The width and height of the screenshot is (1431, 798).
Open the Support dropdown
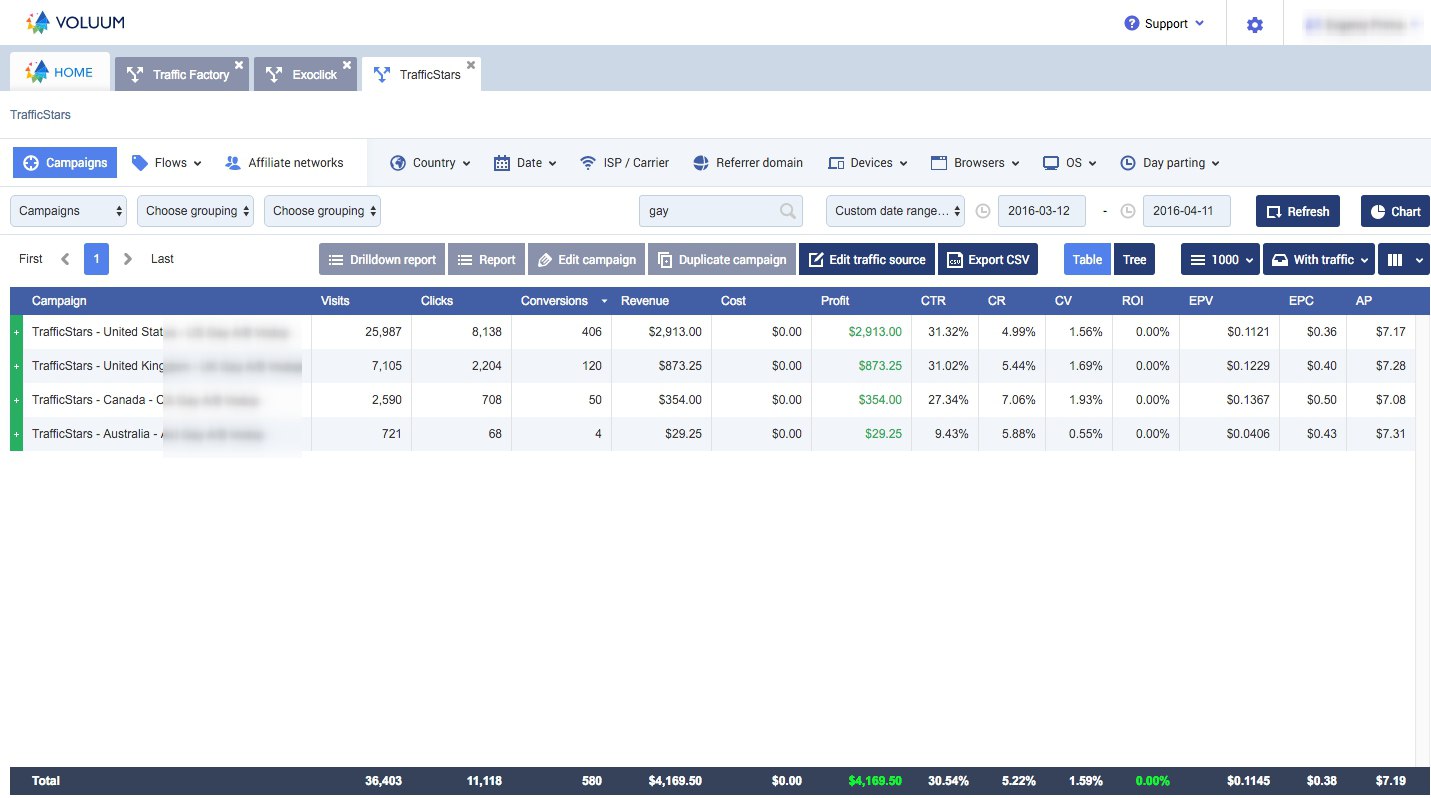(1164, 24)
